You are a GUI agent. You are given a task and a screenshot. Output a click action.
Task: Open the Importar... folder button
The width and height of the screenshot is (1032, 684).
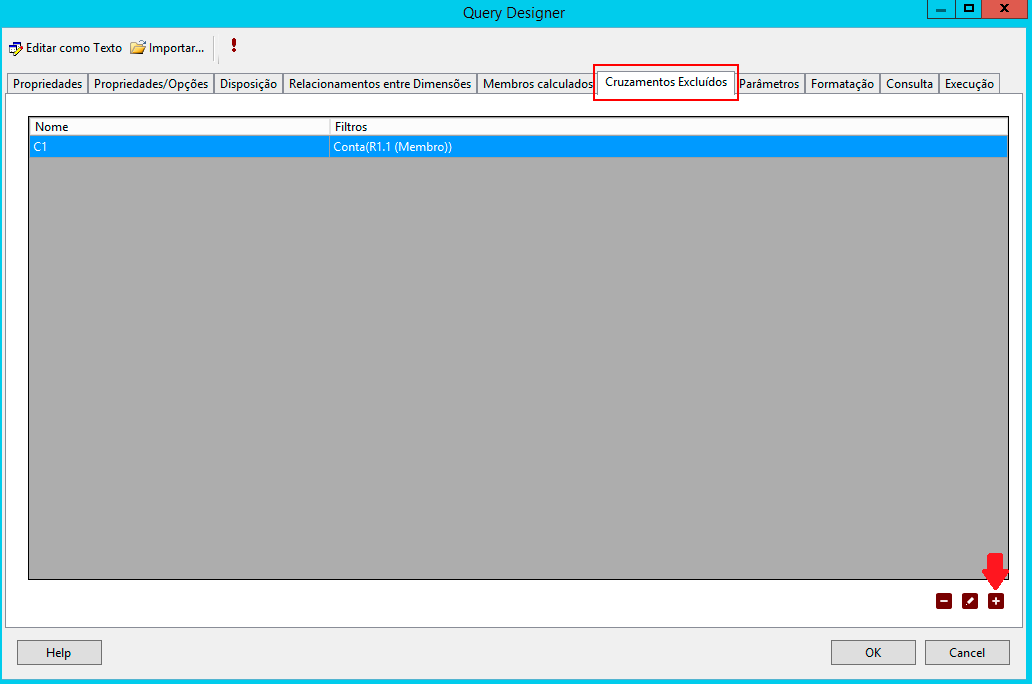(167, 48)
